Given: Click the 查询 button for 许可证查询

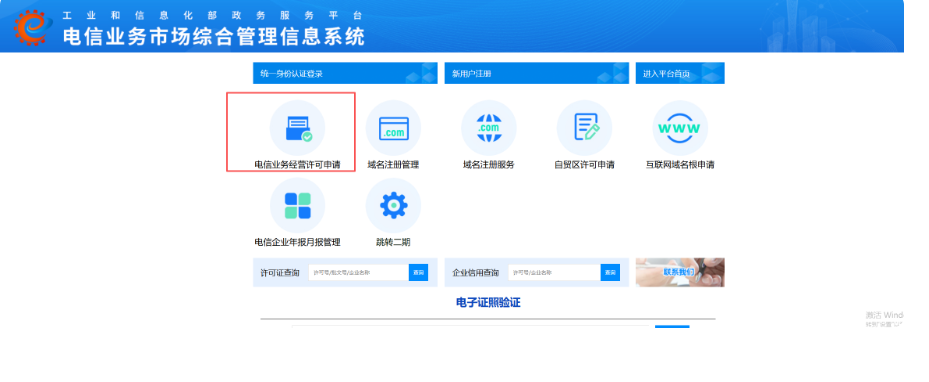Looking at the screenshot, I should pos(418,272).
